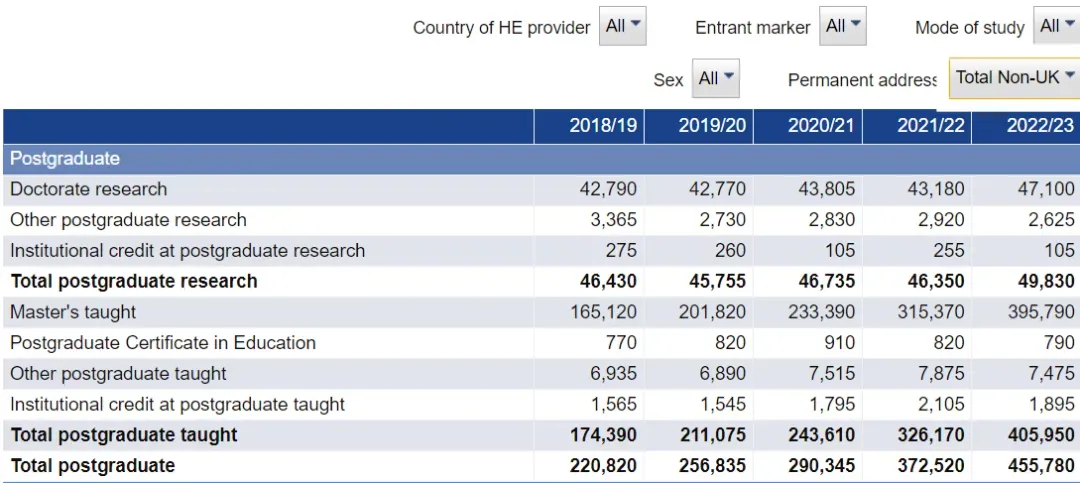Select Institutional credit at postgraduate taught row
Screen dimensions: 1080x483
click(541, 404)
